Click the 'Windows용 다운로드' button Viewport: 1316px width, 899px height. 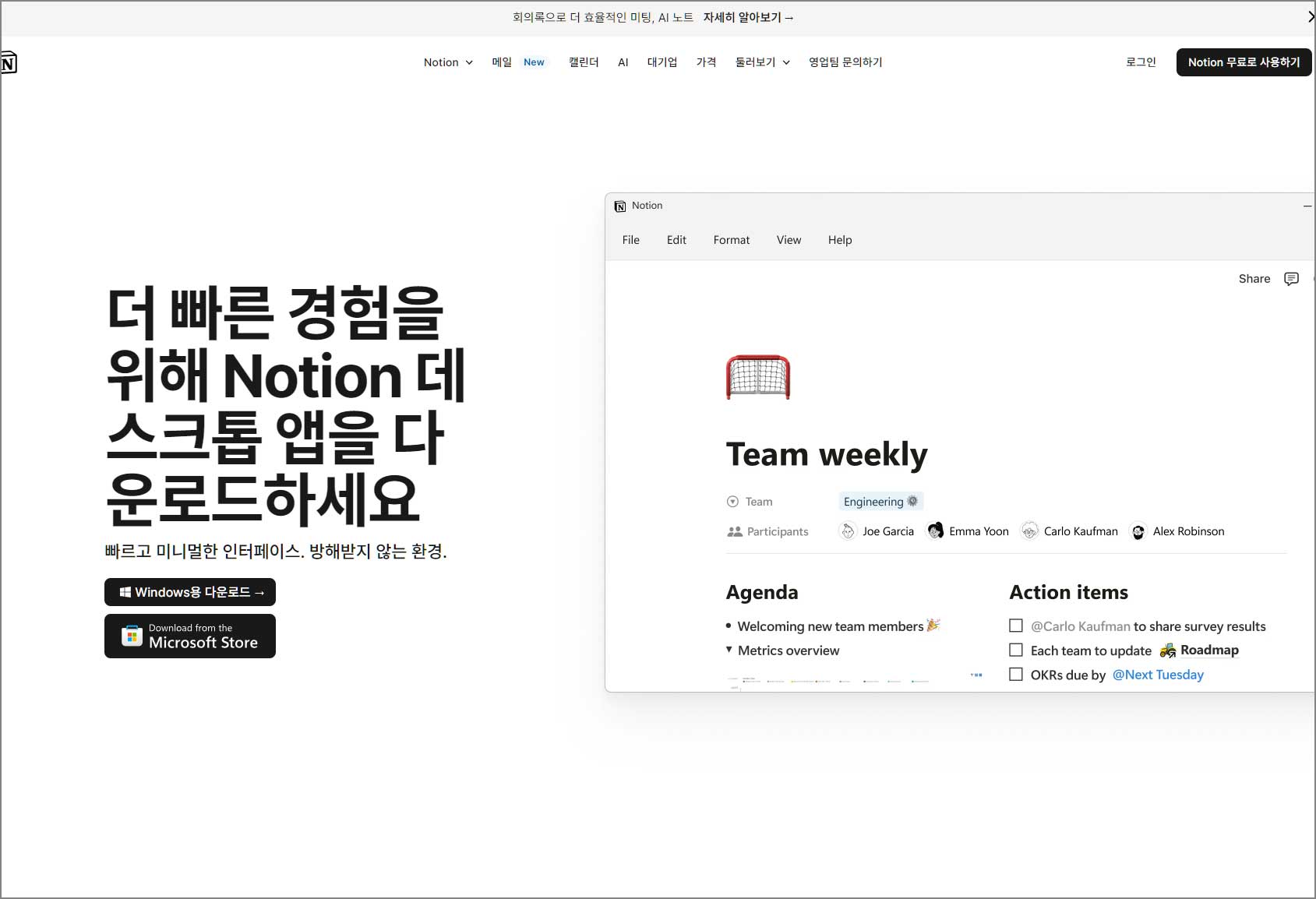pos(190,592)
